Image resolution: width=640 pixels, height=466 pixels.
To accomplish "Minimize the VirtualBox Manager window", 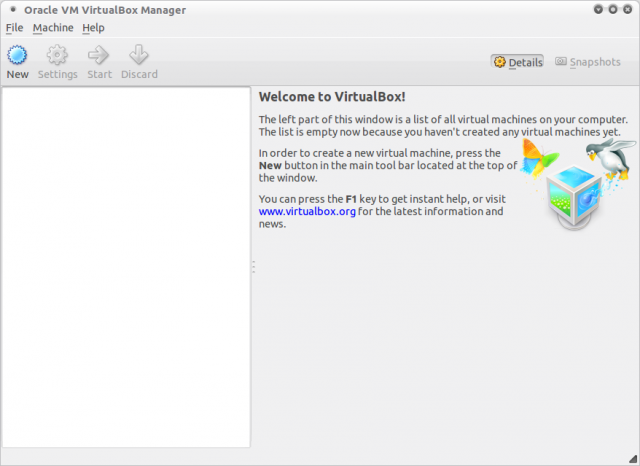I will pyautogui.click(x=598, y=9).
